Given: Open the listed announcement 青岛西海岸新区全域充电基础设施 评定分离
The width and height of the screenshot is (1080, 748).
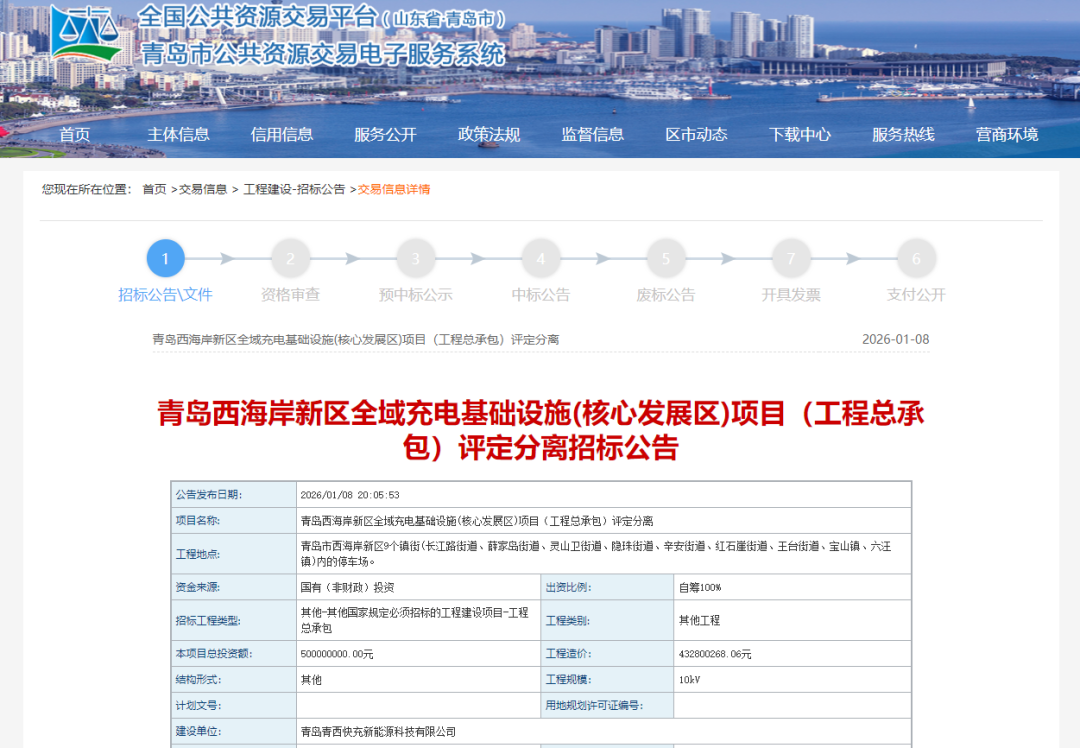Looking at the screenshot, I should (355, 340).
